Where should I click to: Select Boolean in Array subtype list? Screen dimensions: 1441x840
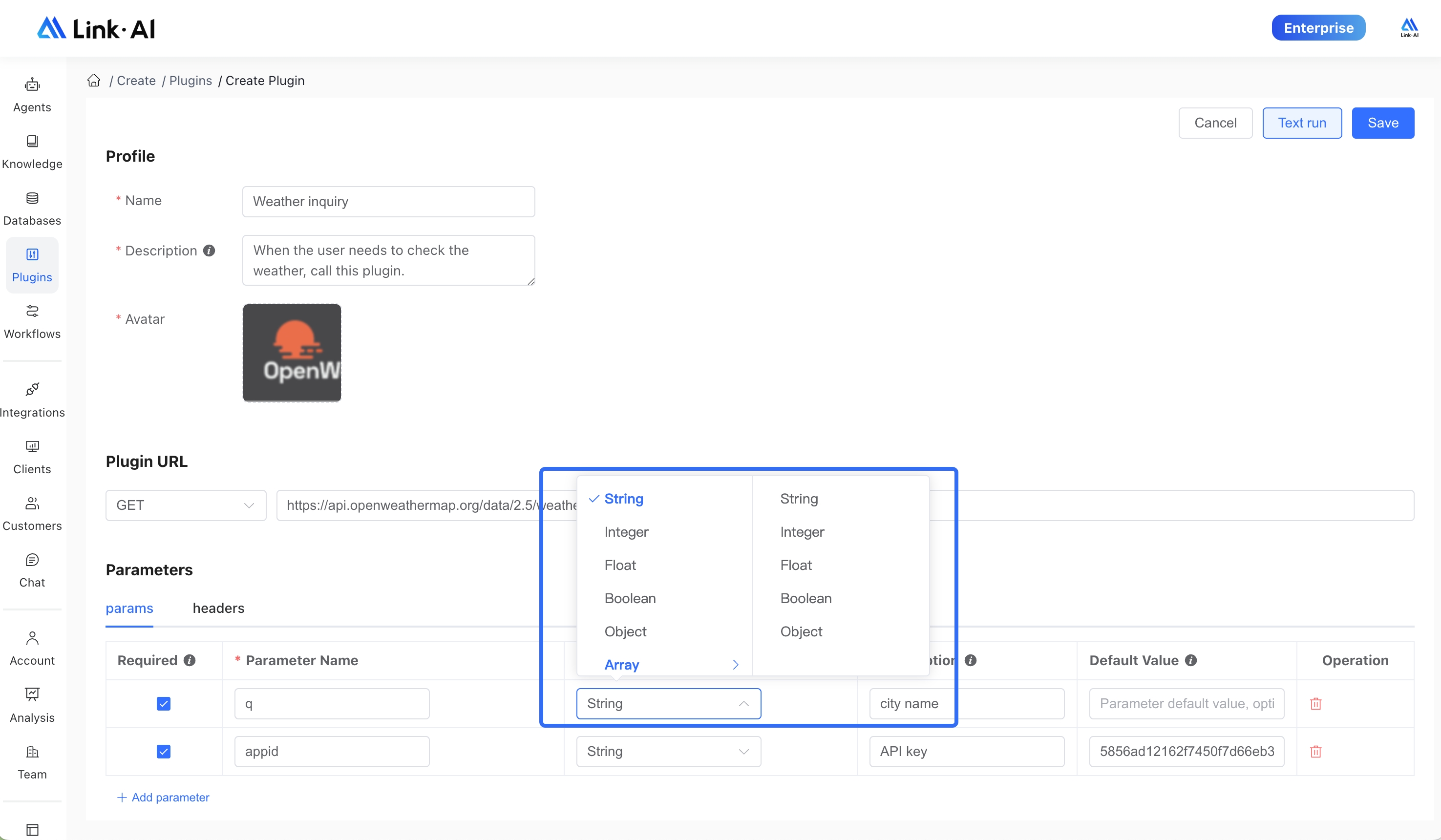[841, 598]
